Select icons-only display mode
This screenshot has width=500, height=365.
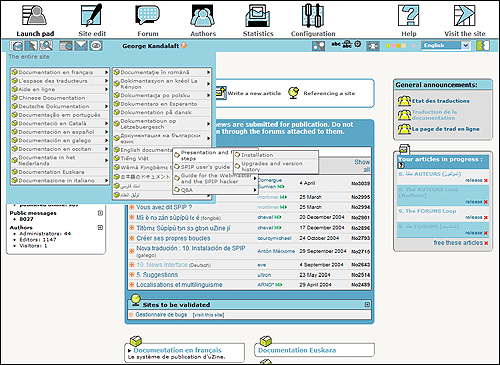(x=358, y=44)
